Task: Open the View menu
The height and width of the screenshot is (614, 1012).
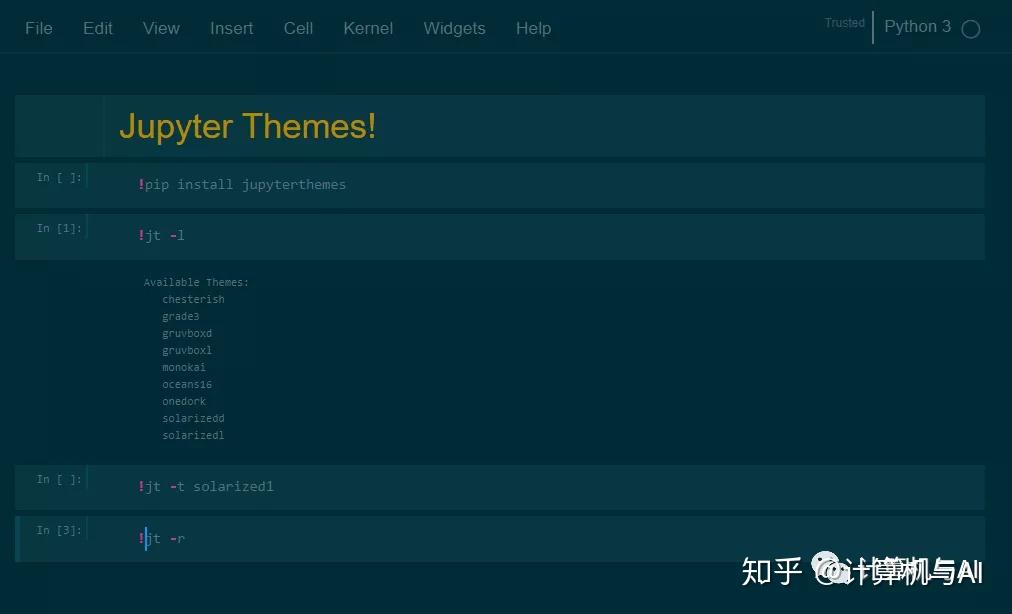Action: [x=160, y=28]
